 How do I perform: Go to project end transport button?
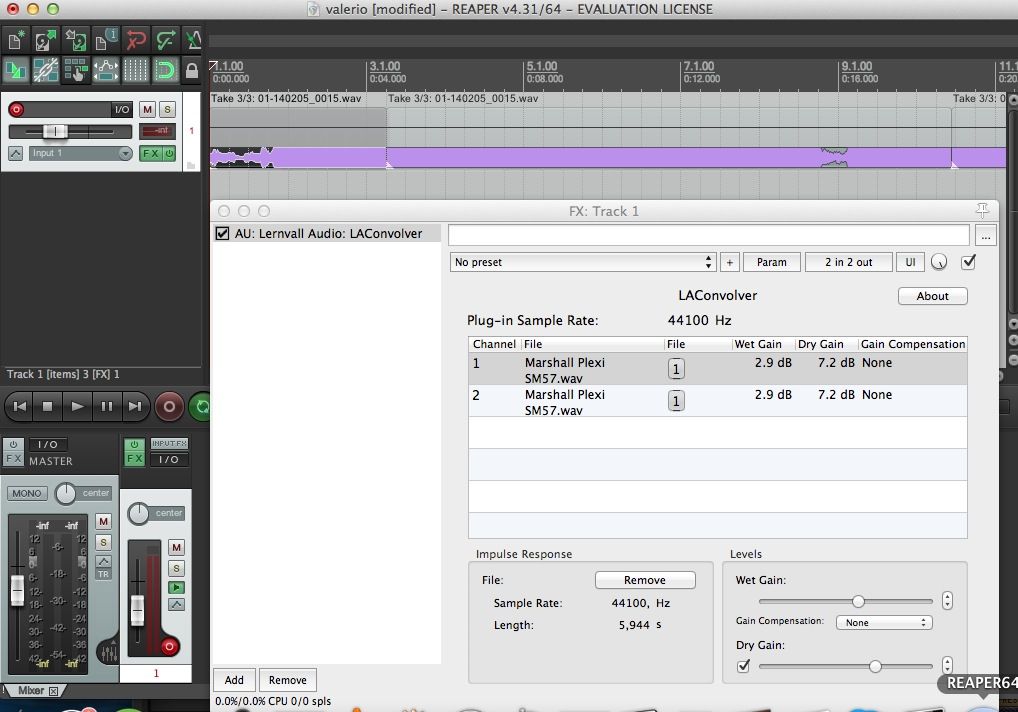135,406
